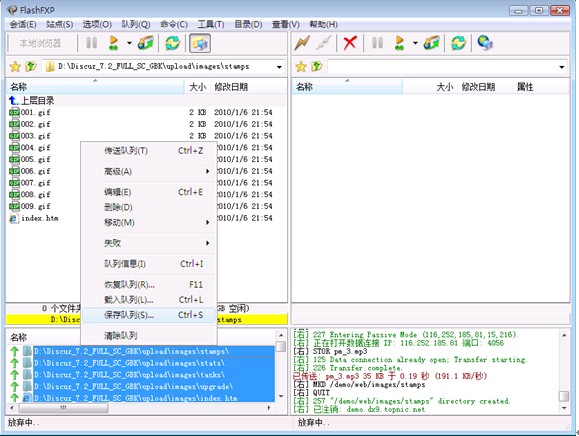
Task: Open the 工具(T) menu
Action: tap(211, 24)
